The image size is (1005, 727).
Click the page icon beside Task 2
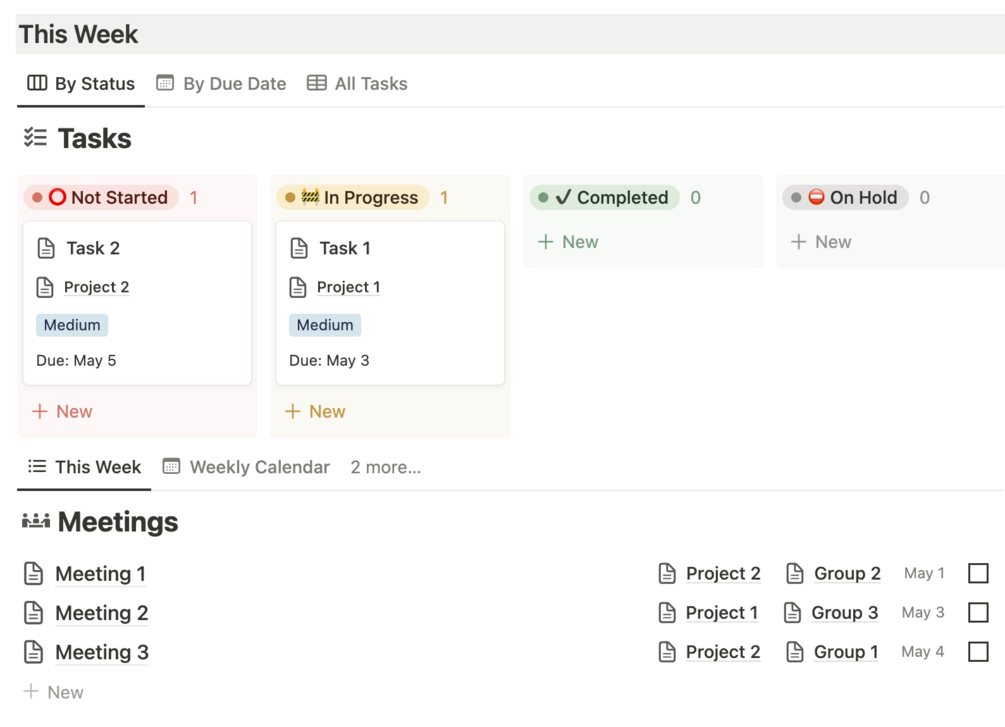pos(45,248)
